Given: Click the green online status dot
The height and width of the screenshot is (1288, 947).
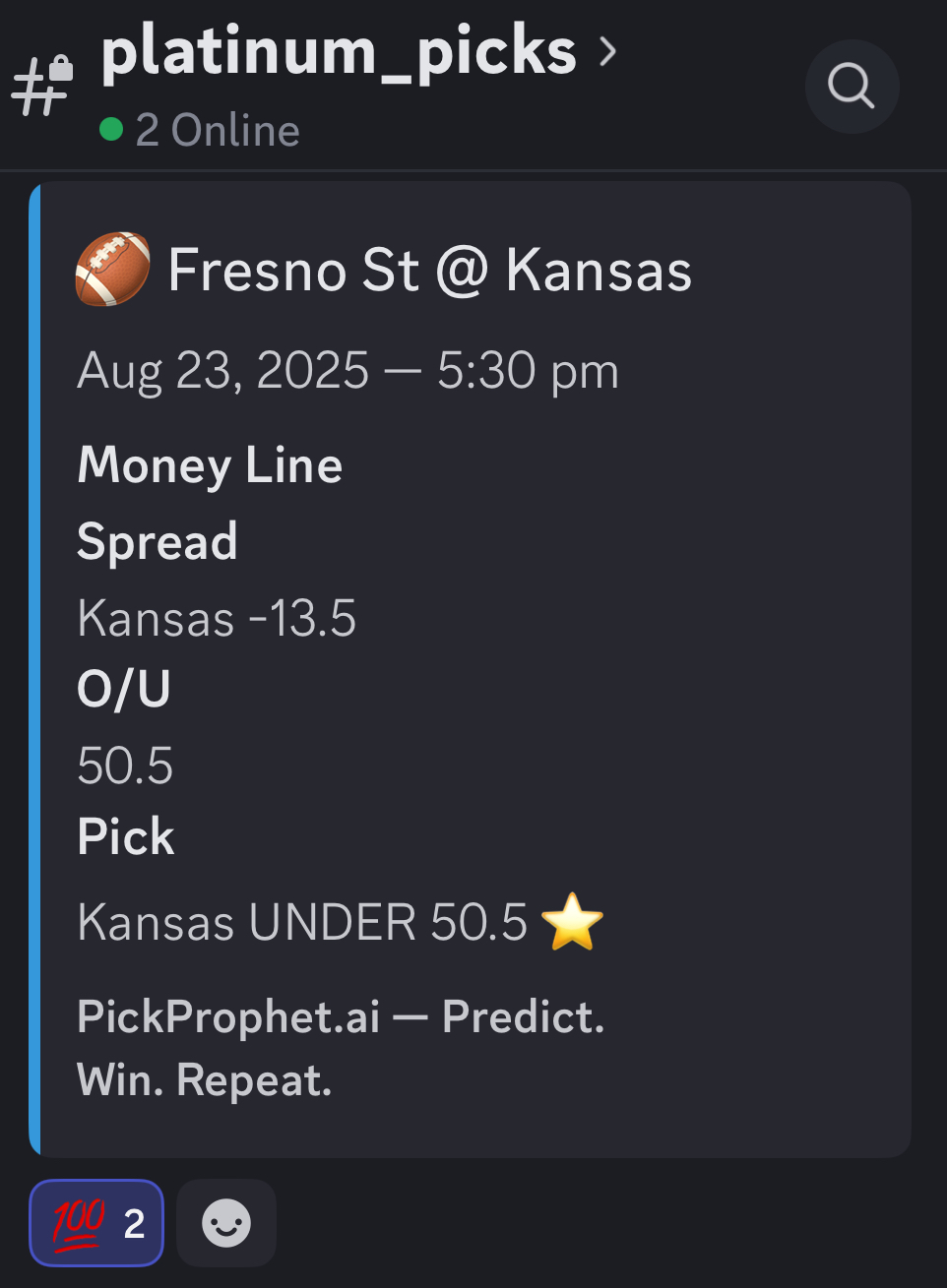Looking at the screenshot, I should (x=111, y=129).
